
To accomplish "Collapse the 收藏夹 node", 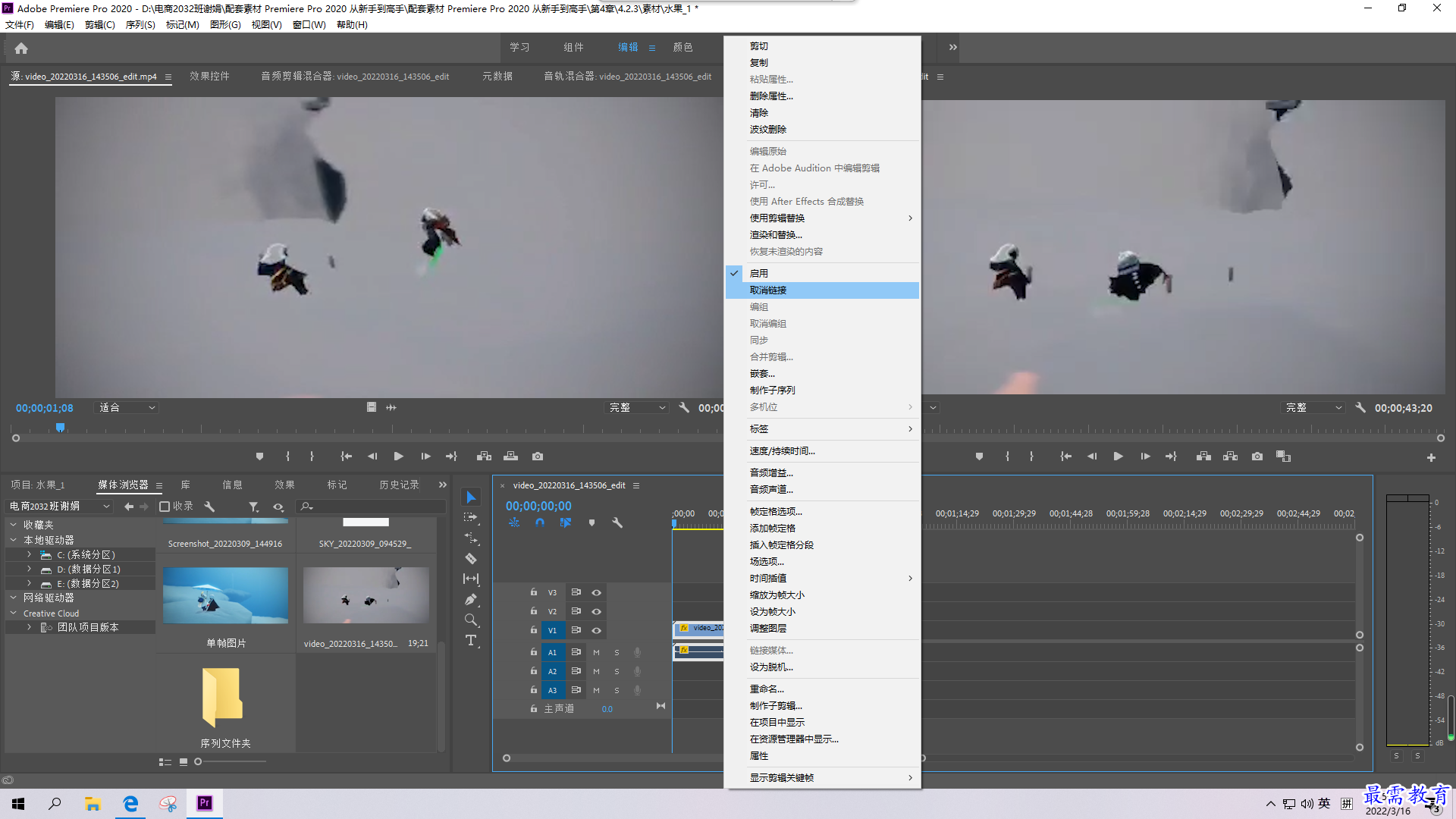I will [13, 525].
